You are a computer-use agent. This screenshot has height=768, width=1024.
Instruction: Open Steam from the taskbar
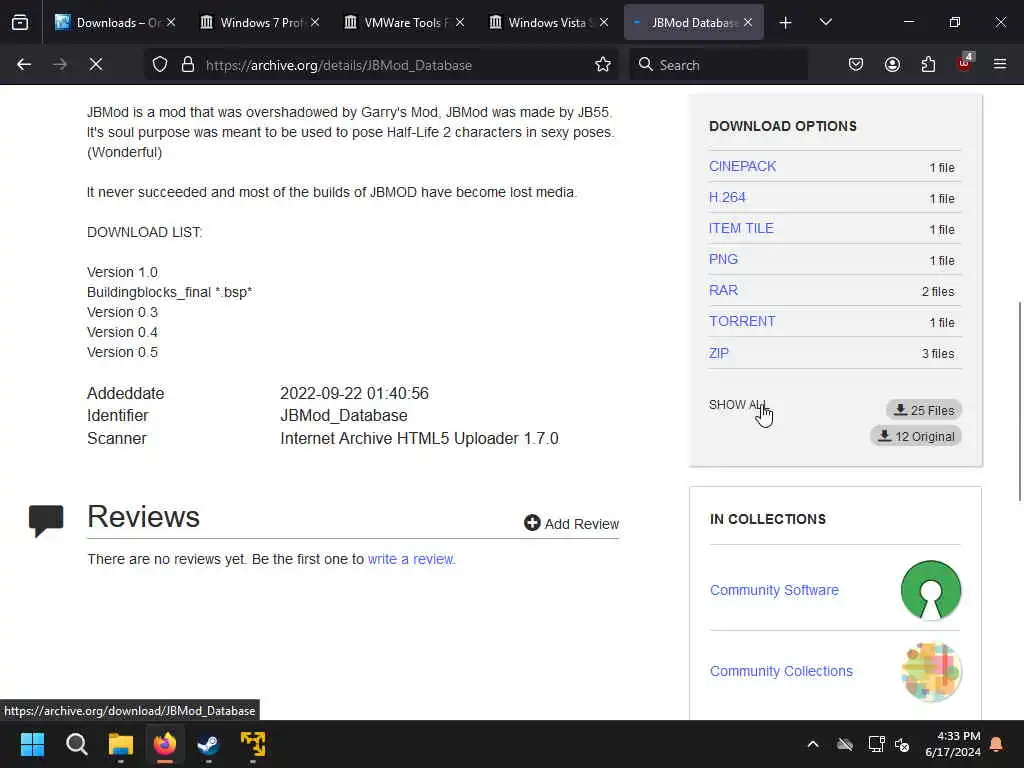tap(208, 744)
